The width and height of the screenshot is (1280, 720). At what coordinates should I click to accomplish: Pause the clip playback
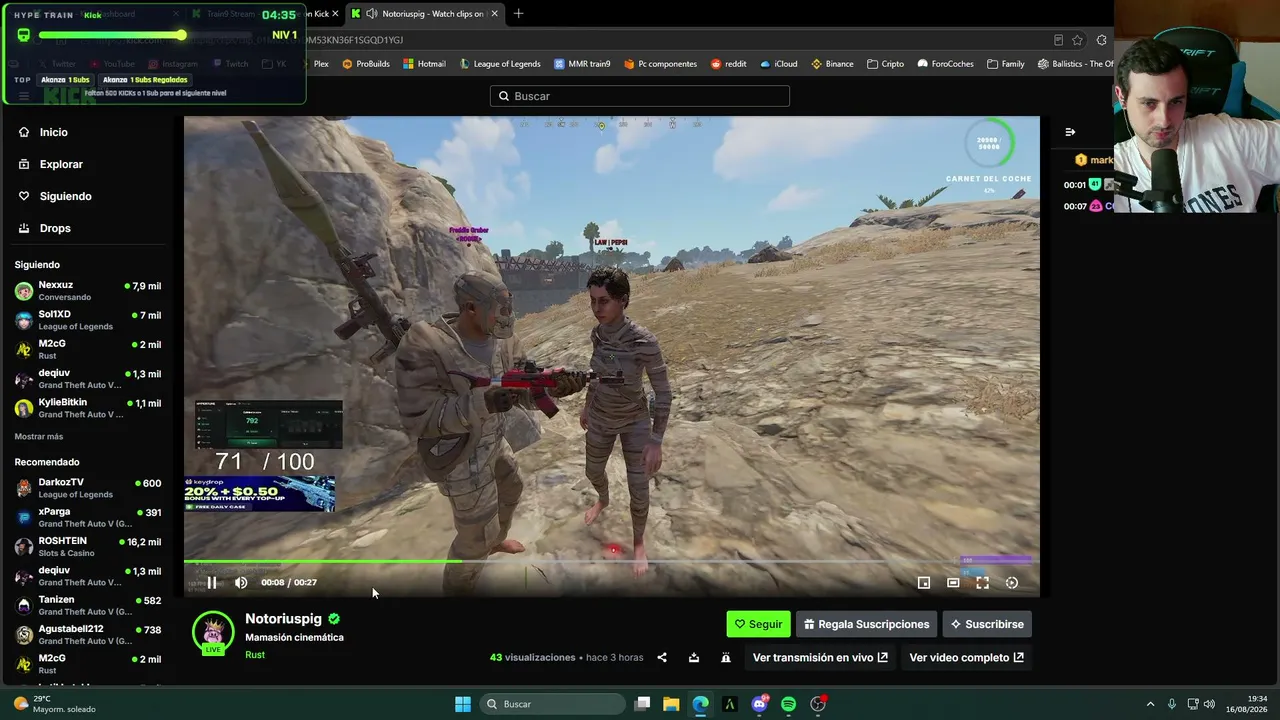(212, 582)
